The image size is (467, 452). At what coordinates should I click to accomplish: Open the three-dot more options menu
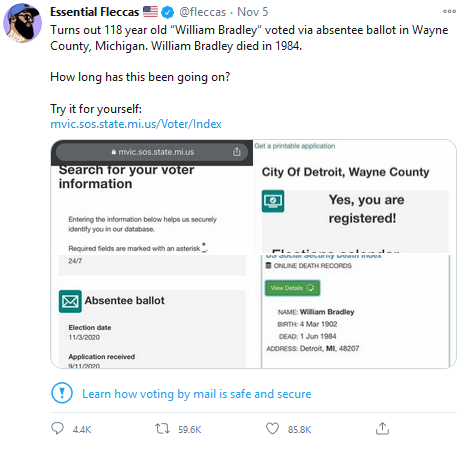tap(449, 11)
